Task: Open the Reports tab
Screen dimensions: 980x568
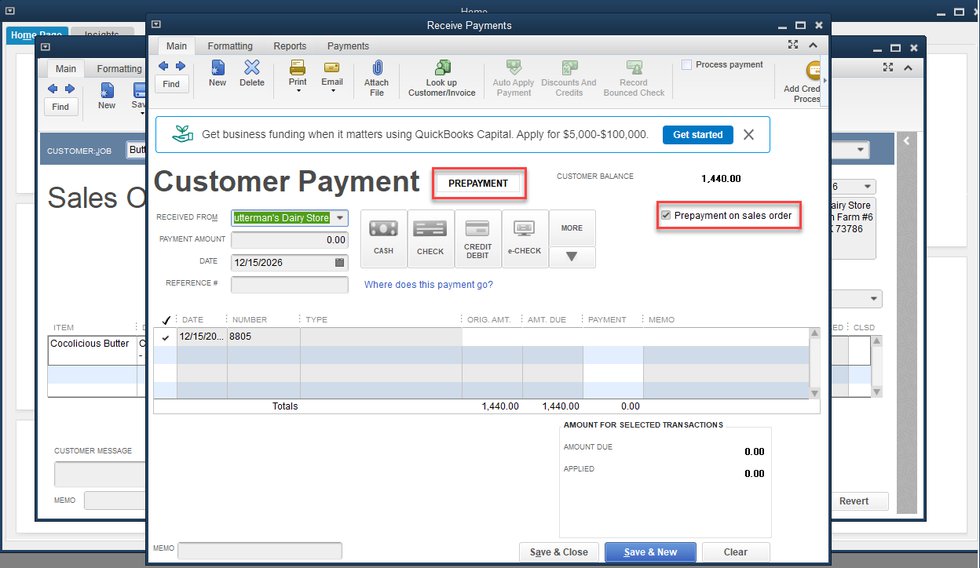Action: pos(290,46)
